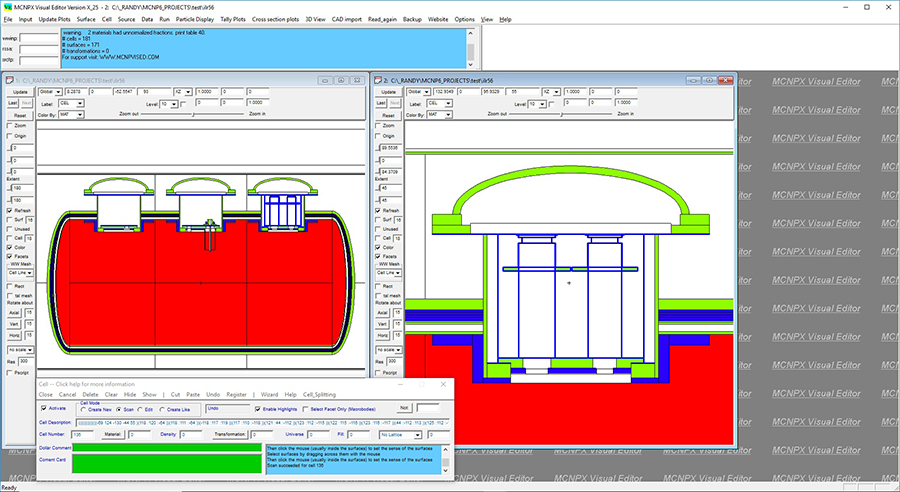The image size is (900, 492).
Task: Close the Cell dialog with X icon
Action: [443, 384]
